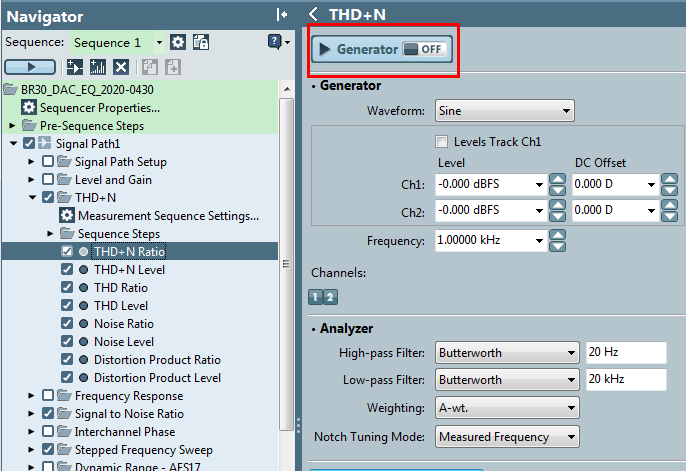Uncheck THD+N folder checkbox

pos(48,197)
